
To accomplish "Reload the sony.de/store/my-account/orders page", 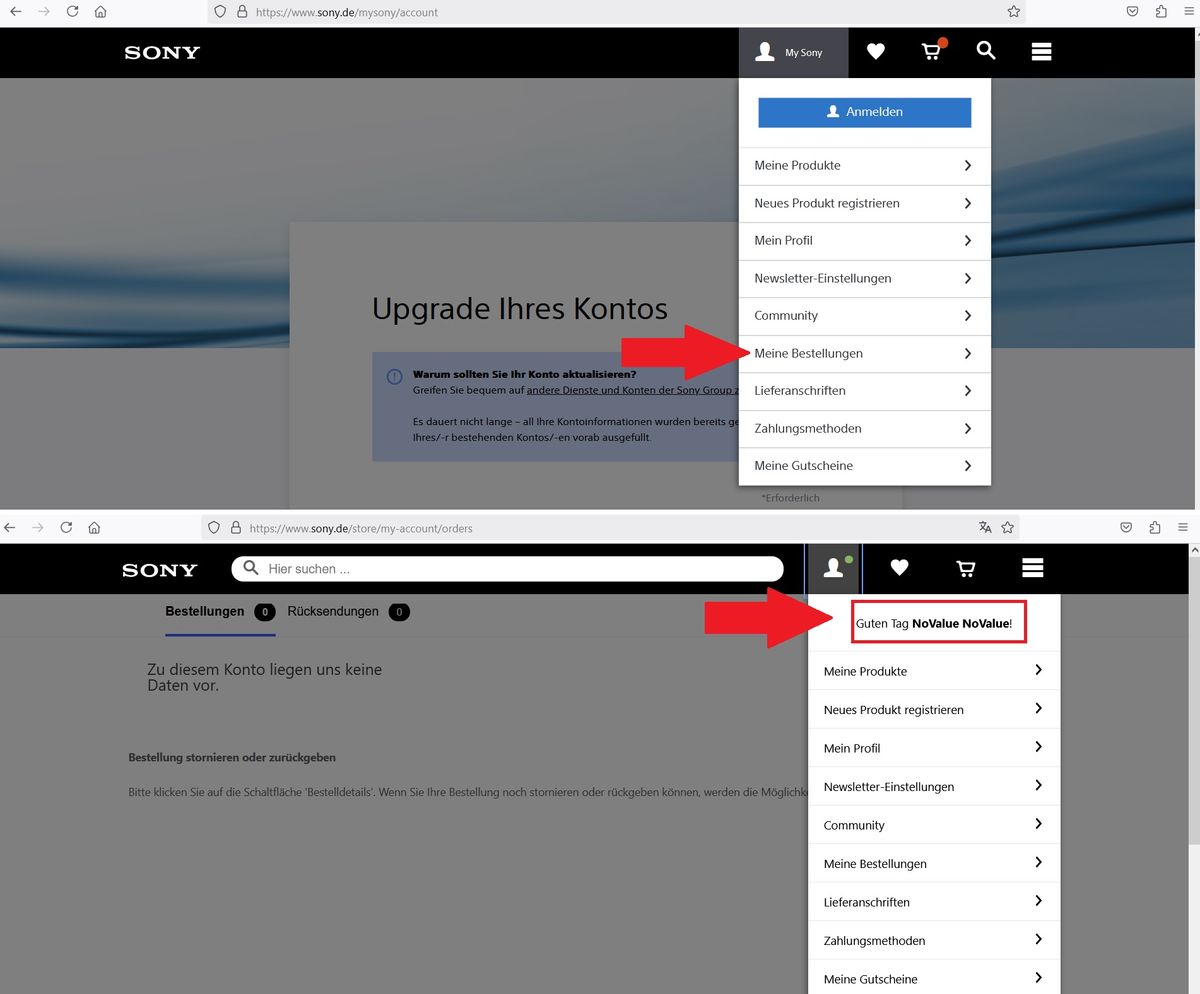I will 66,527.
